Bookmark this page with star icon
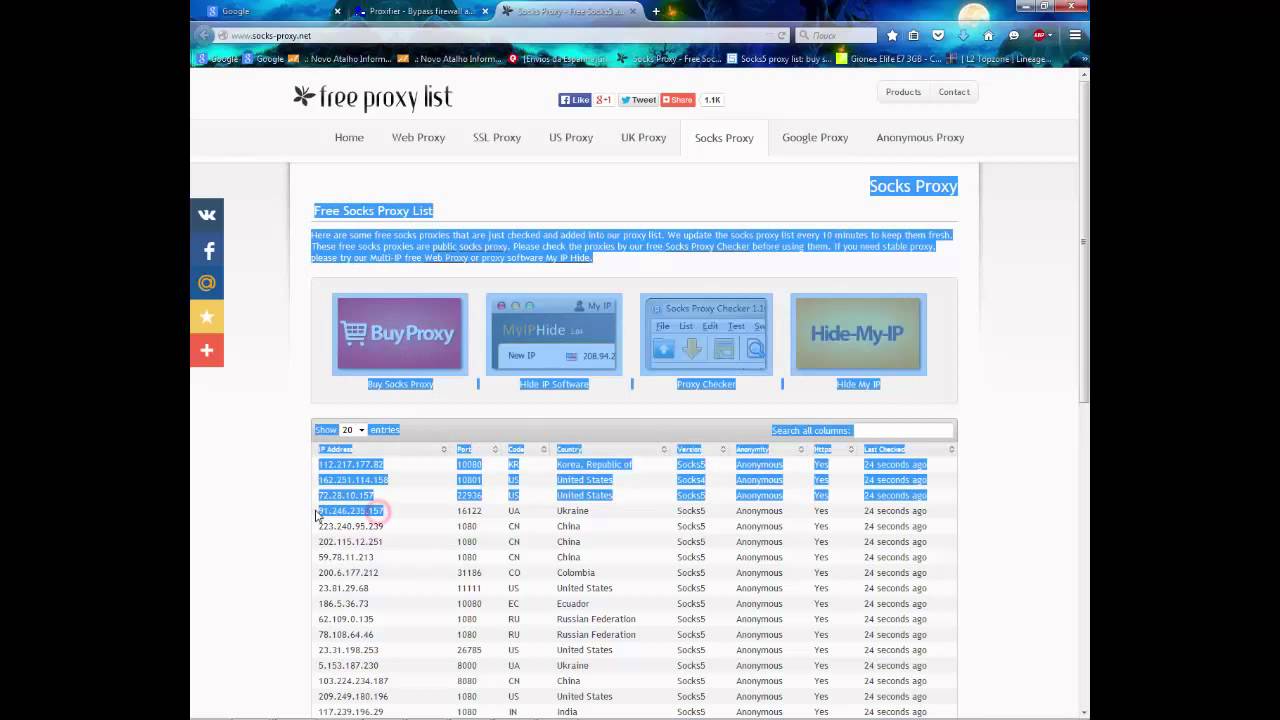Screen dimensions: 1280x720 (892, 35)
